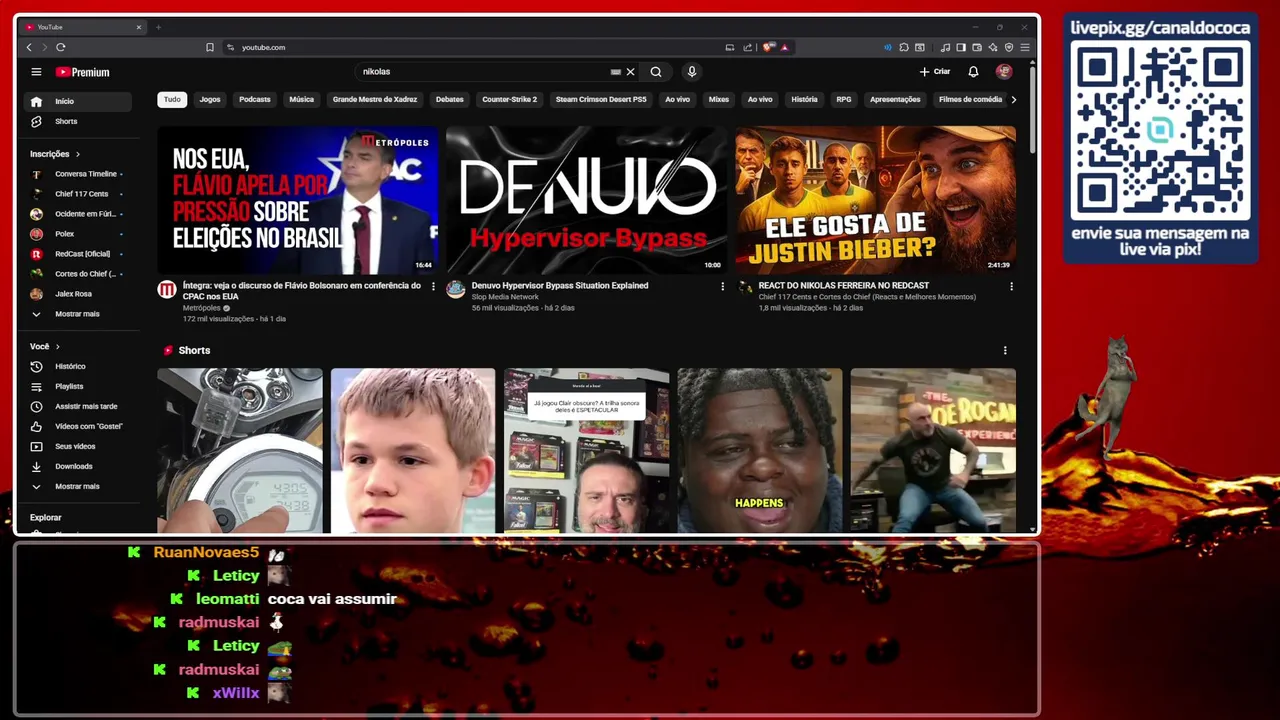Screen dimensions: 1280x720
Task: Open options menu for Nikolas Ferreira react video
Action: pos(1011,286)
